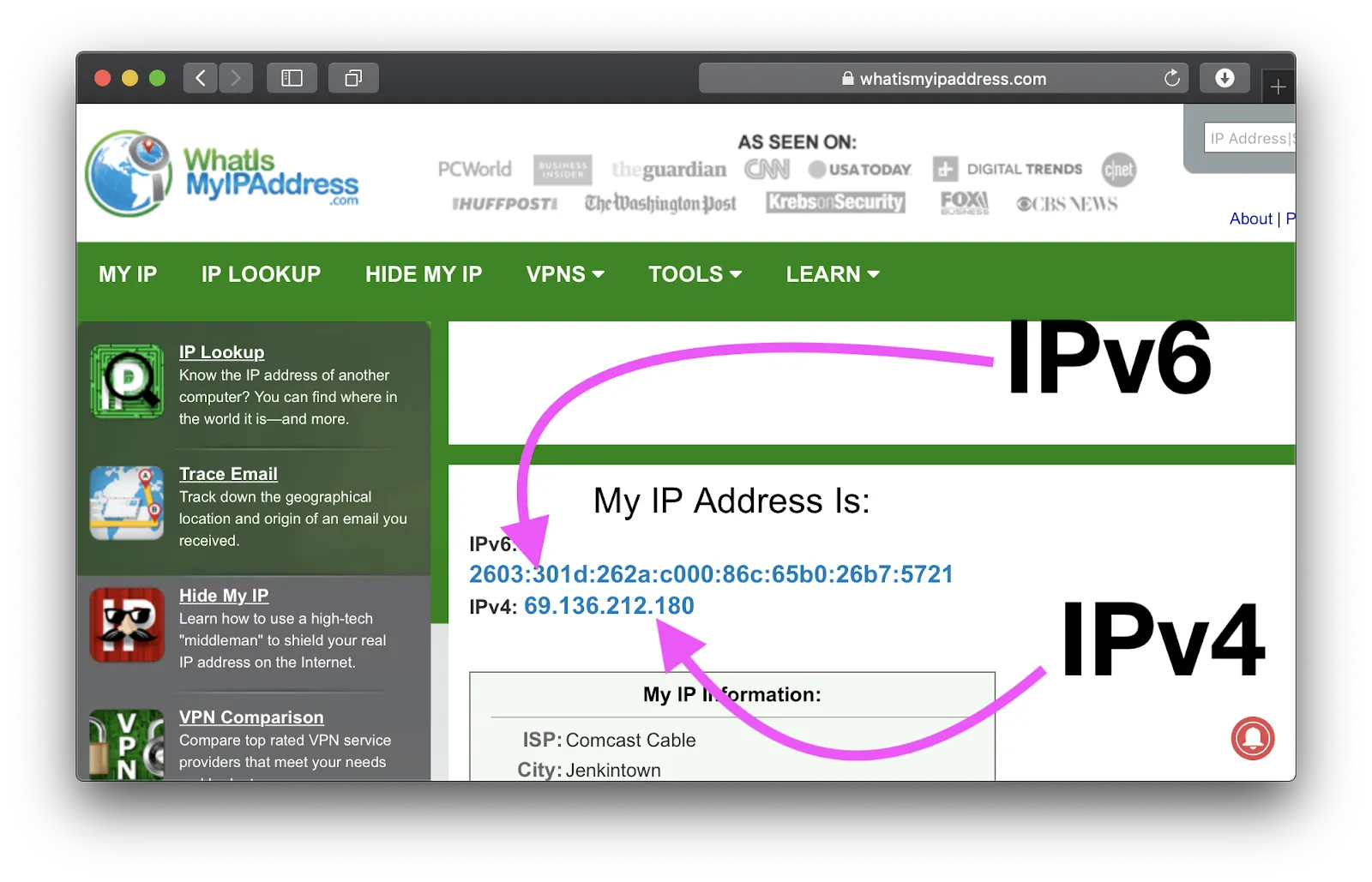This screenshot has height=882, width=1372.
Task: Click the My IP Address Is heading
Action: click(x=731, y=501)
